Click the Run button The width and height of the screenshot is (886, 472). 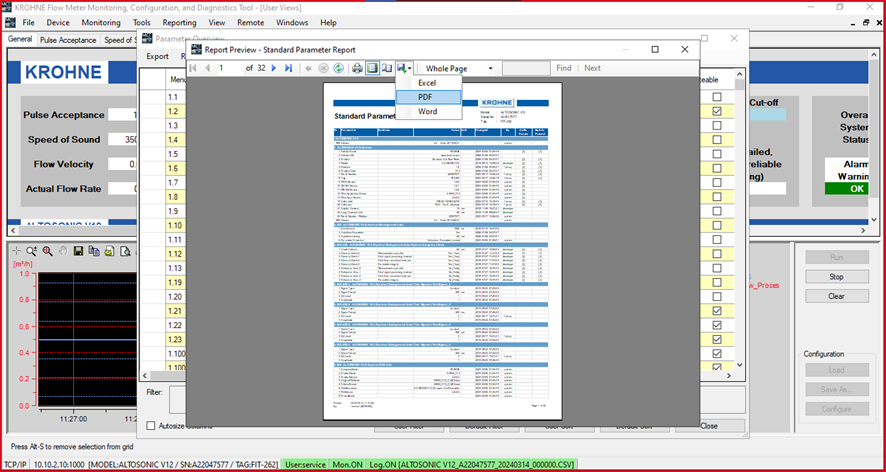click(x=836, y=257)
